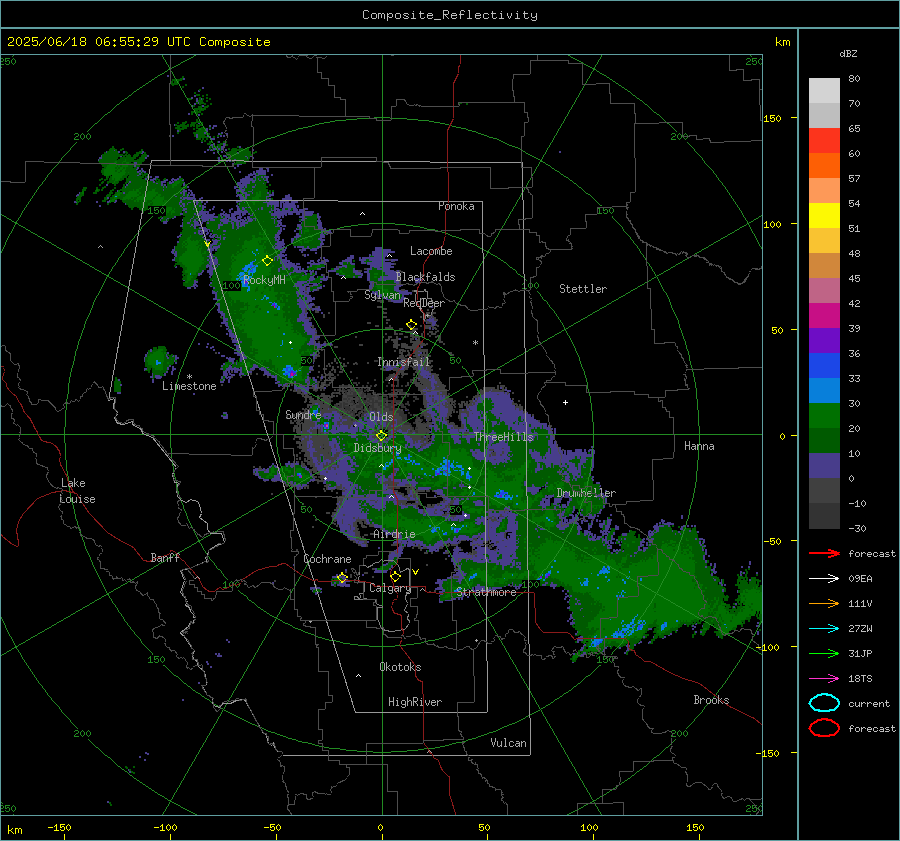Click the RedDeer map label
The height and width of the screenshot is (841, 900).
(x=424, y=303)
